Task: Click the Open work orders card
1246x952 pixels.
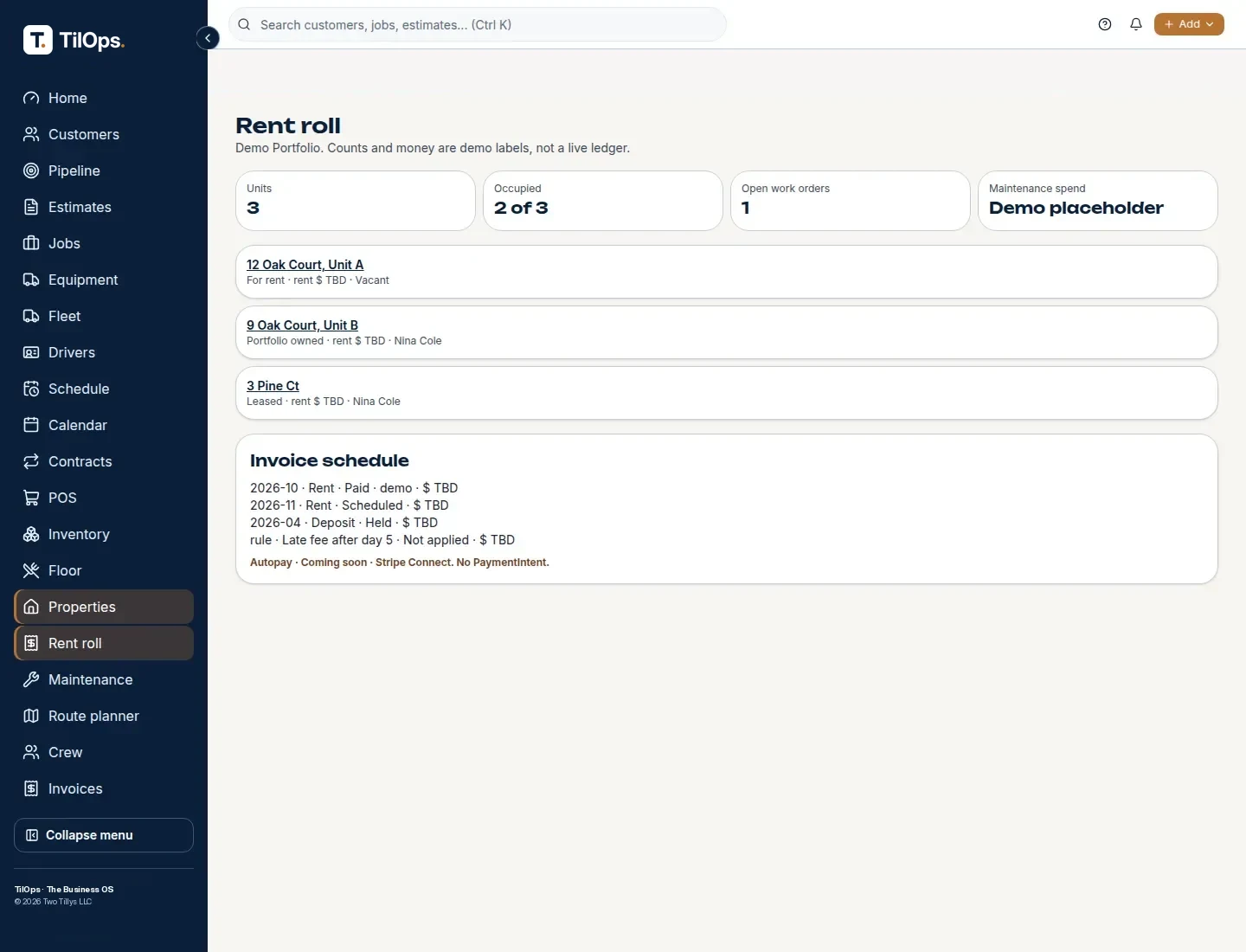Action: click(851, 201)
